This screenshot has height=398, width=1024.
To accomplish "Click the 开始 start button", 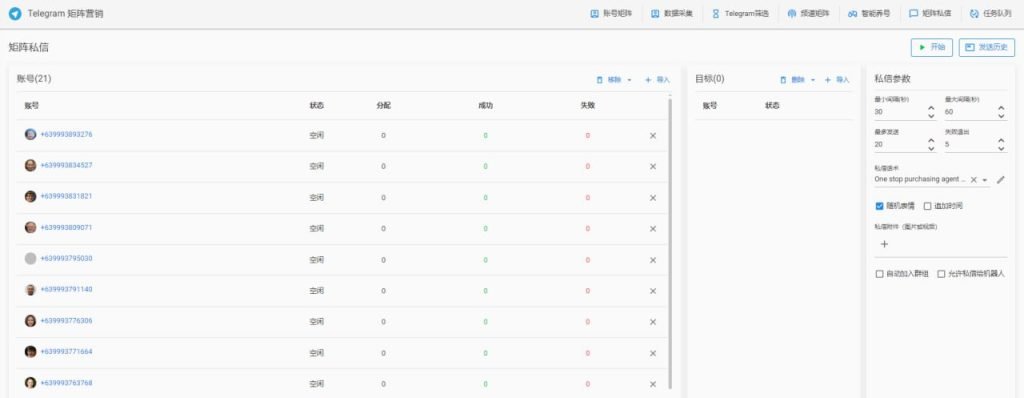I will coord(931,48).
